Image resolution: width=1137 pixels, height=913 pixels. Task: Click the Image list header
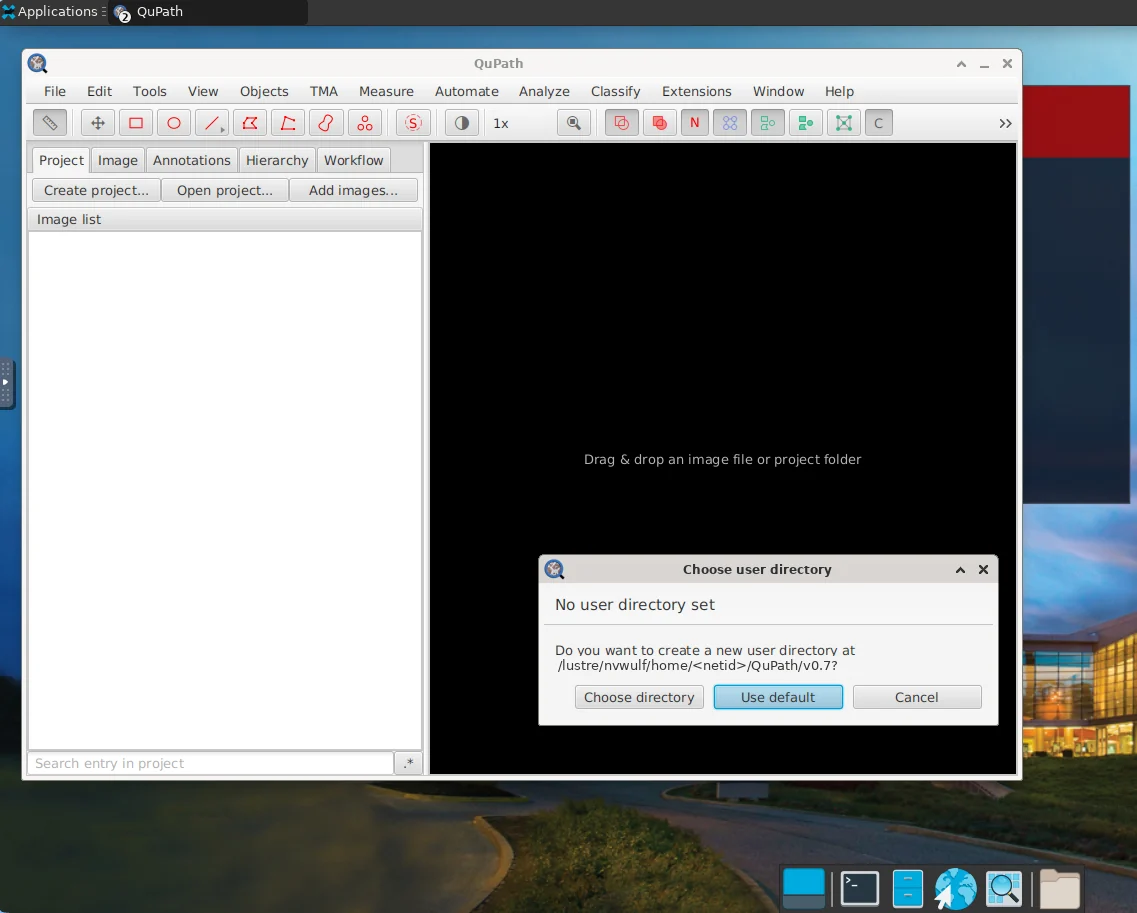[225, 219]
